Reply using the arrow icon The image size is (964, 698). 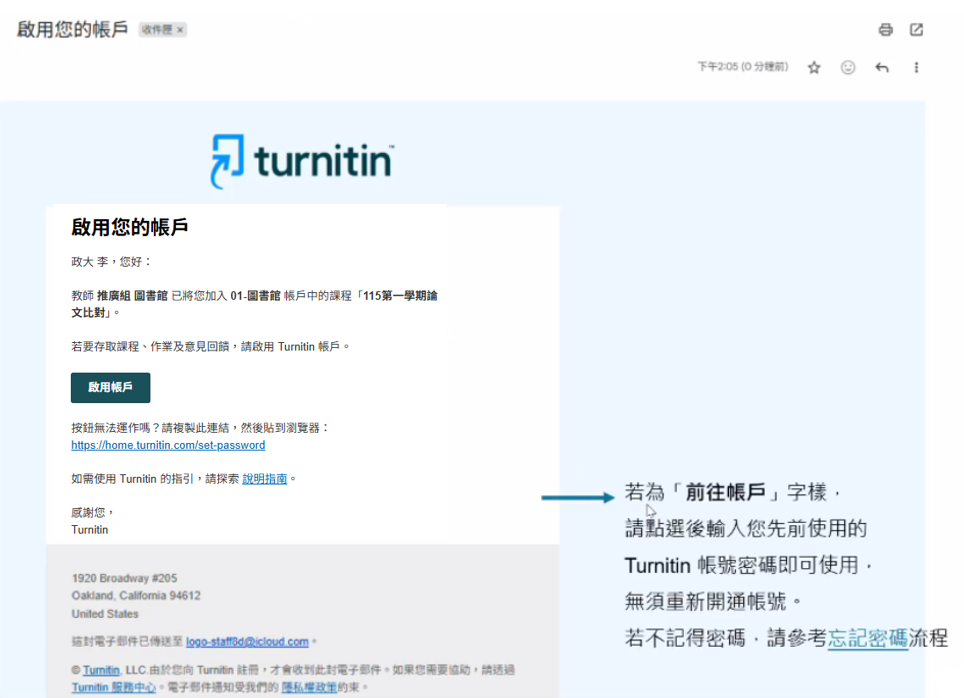click(x=882, y=68)
